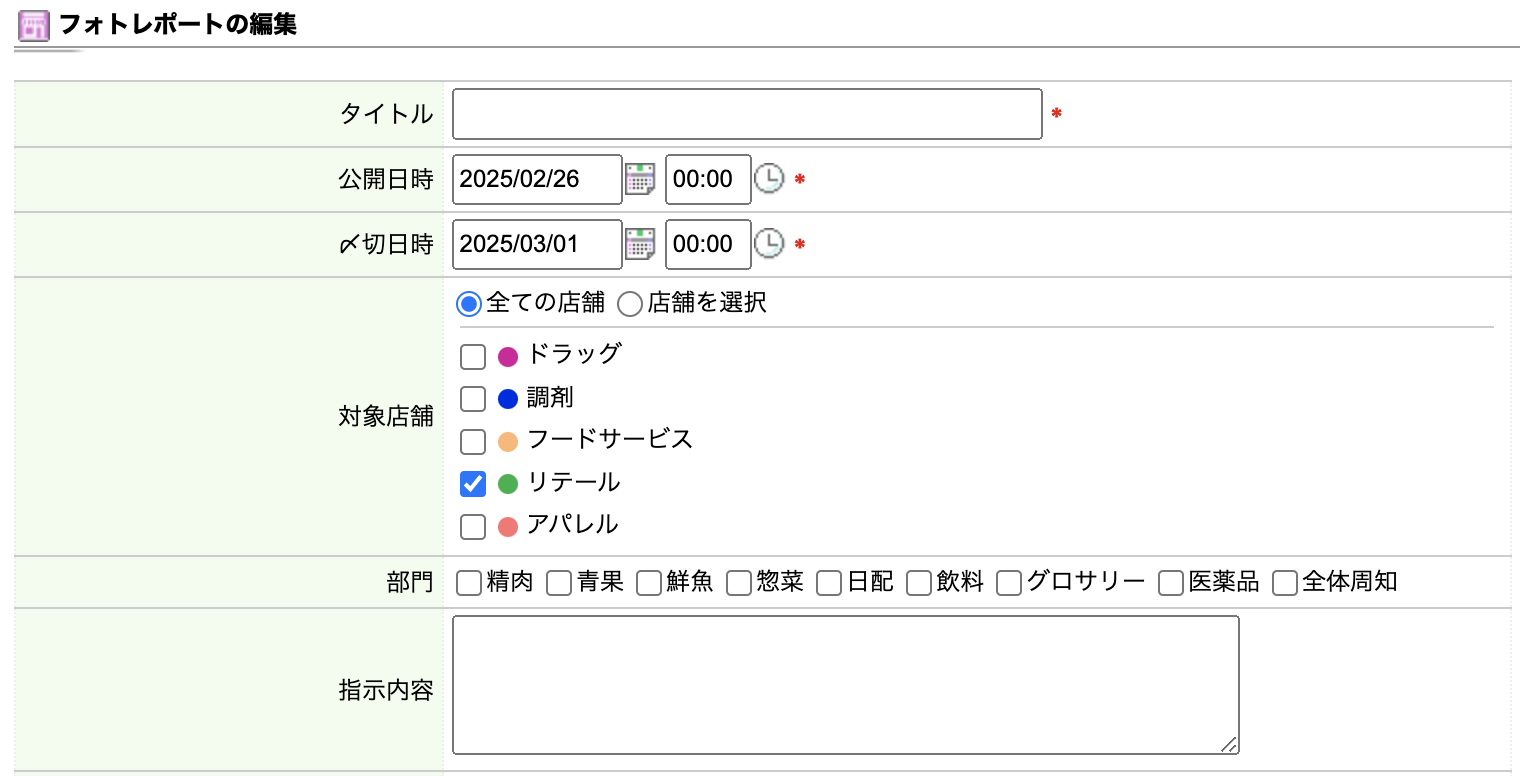Open calendar picker for 公開日時 date
Viewport: 1520px width, 776px height.
tap(640, 179)
